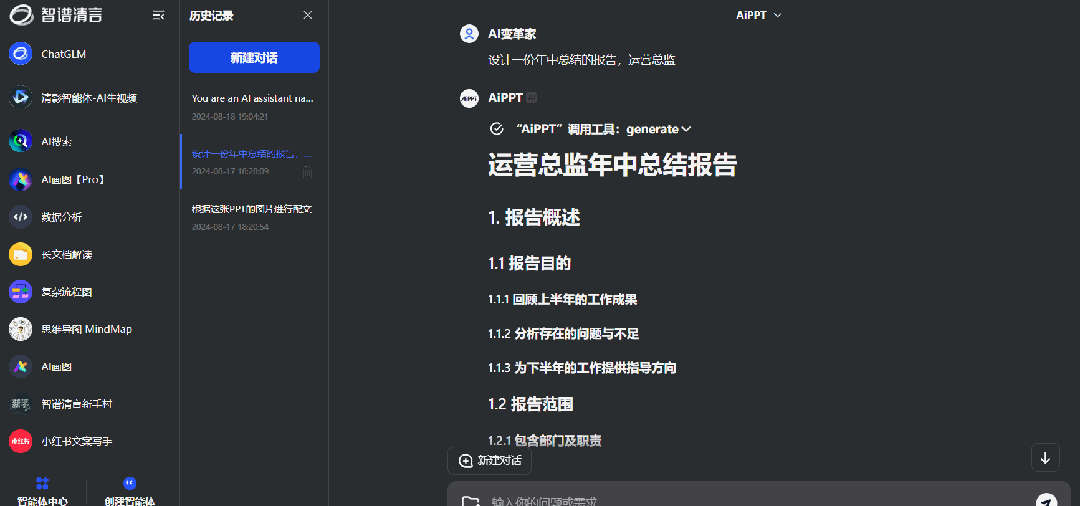Open 智能体中心 grid icon
Image resolution: width=1080 pixels, height=506 pixels.
coord(43,483)
